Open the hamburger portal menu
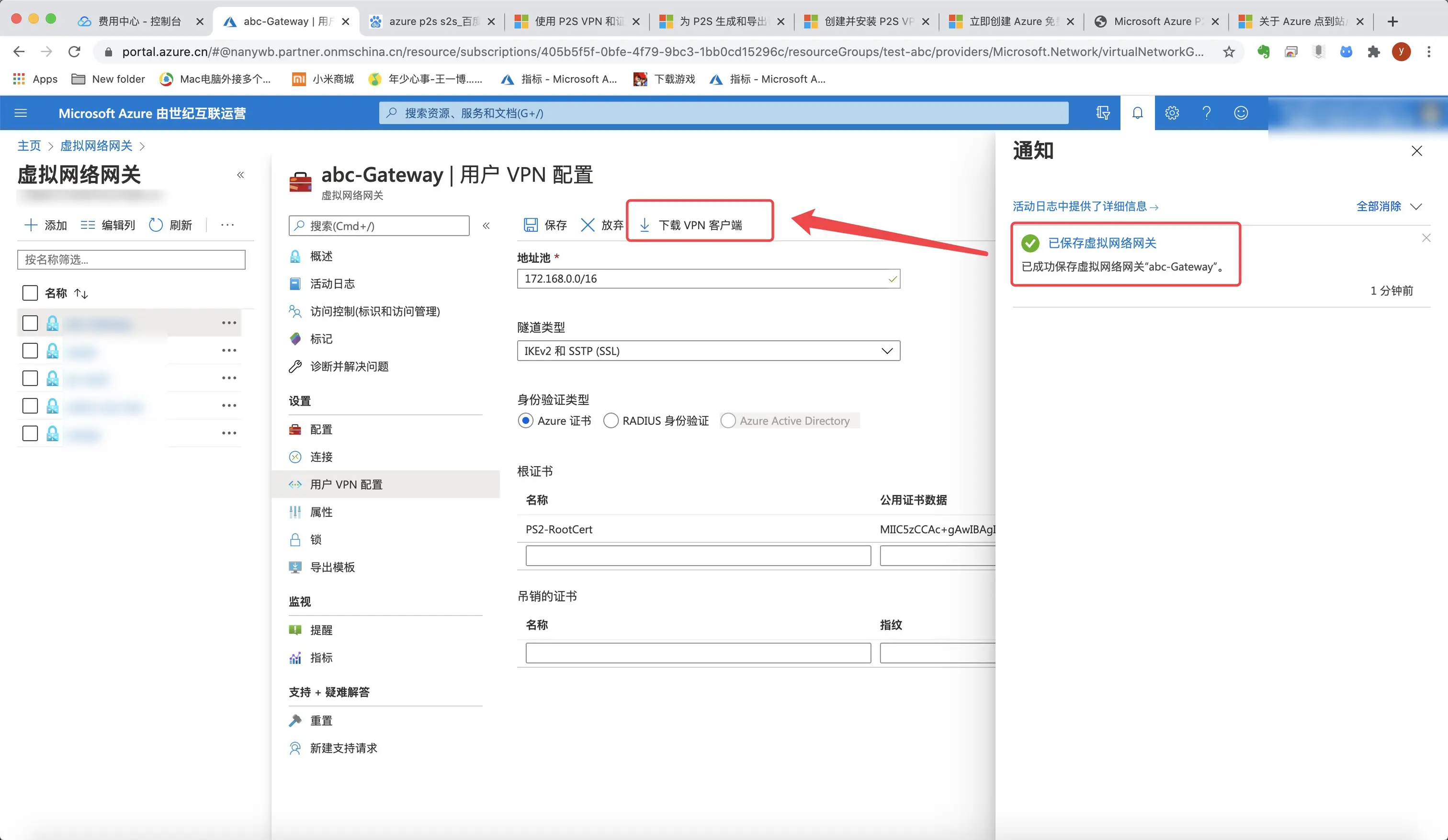1448x840 pixels. click(x=21, y=113)
